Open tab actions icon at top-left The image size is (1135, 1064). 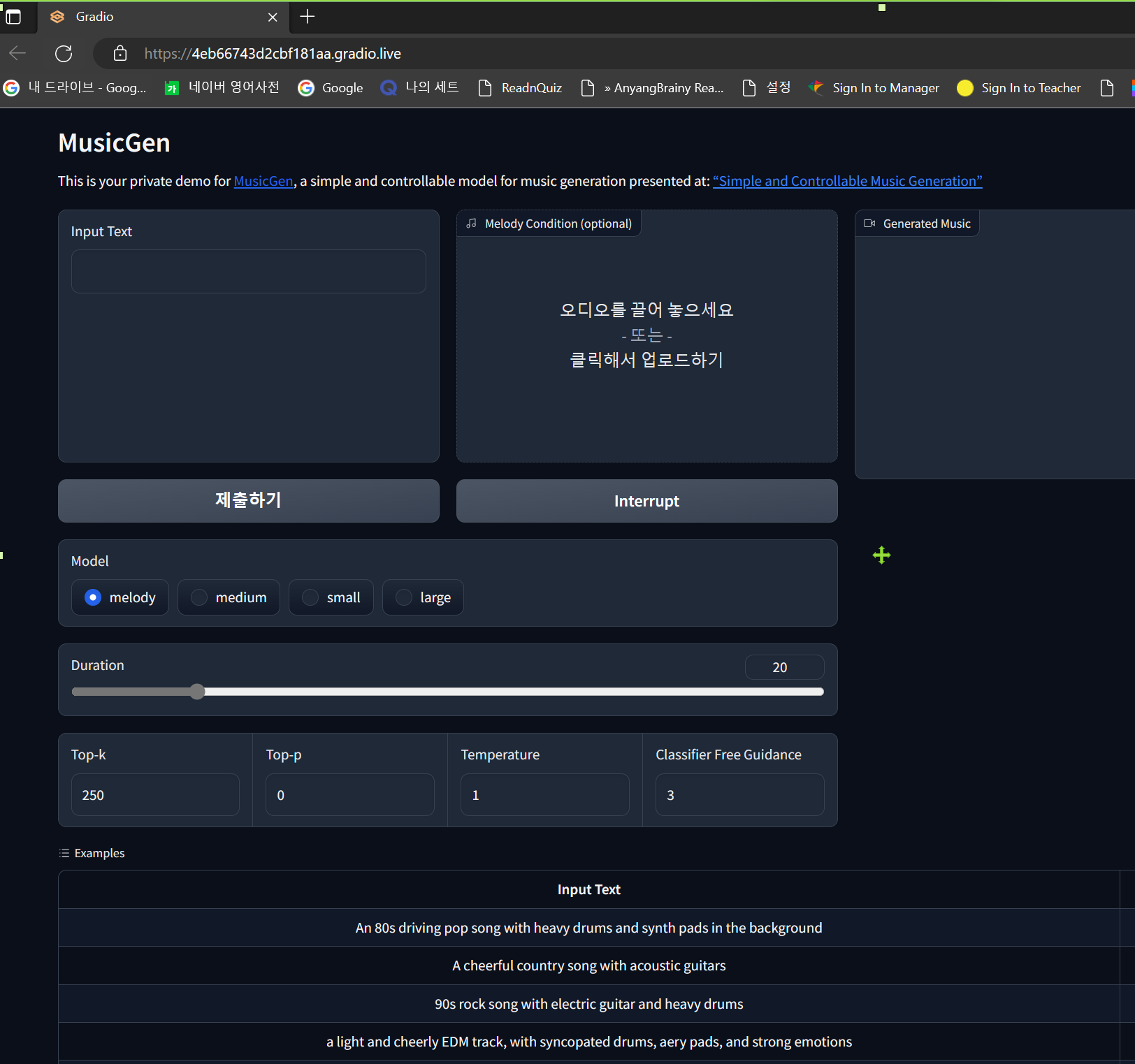13,16
